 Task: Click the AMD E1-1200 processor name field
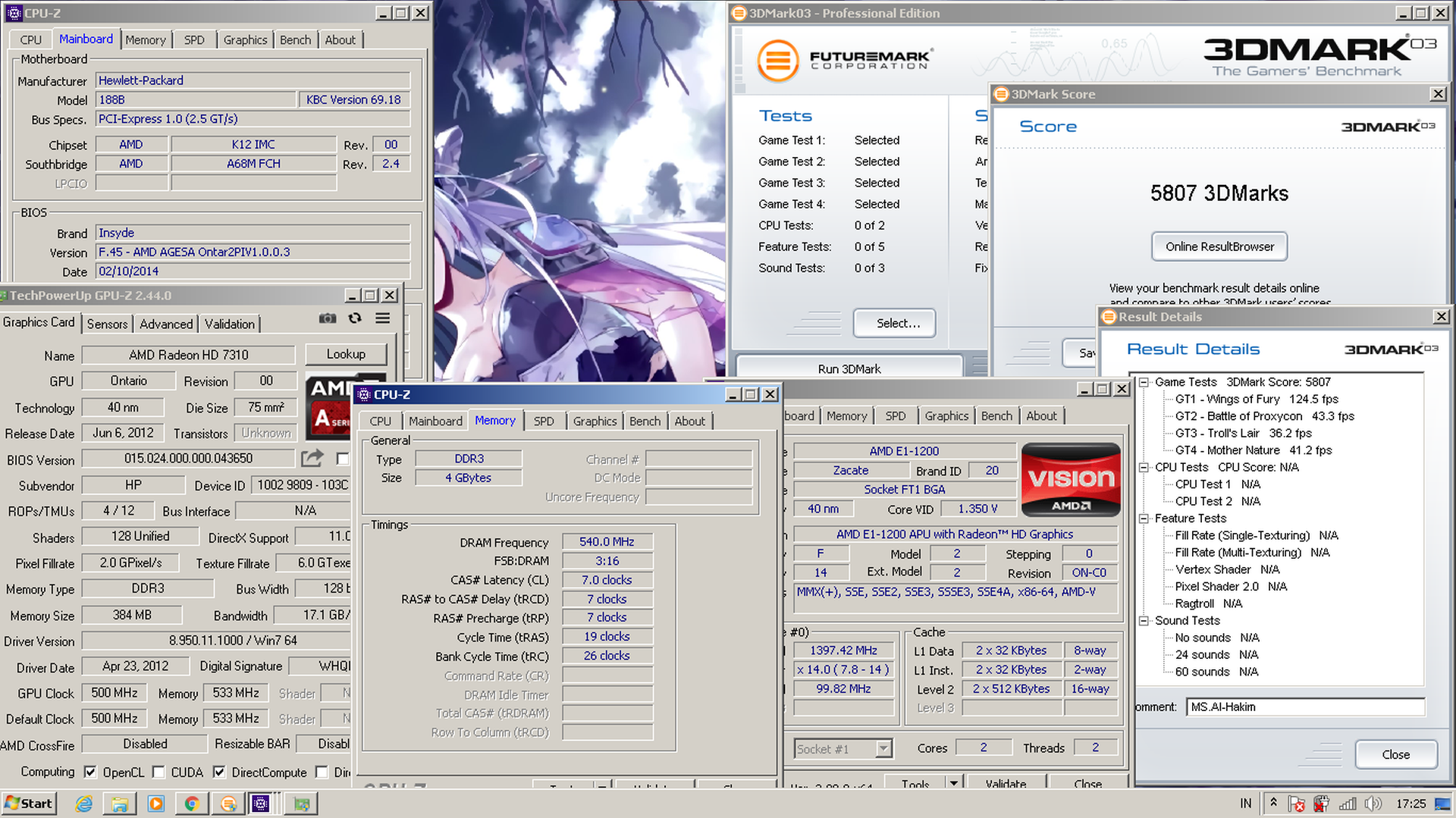pos(904,451)
